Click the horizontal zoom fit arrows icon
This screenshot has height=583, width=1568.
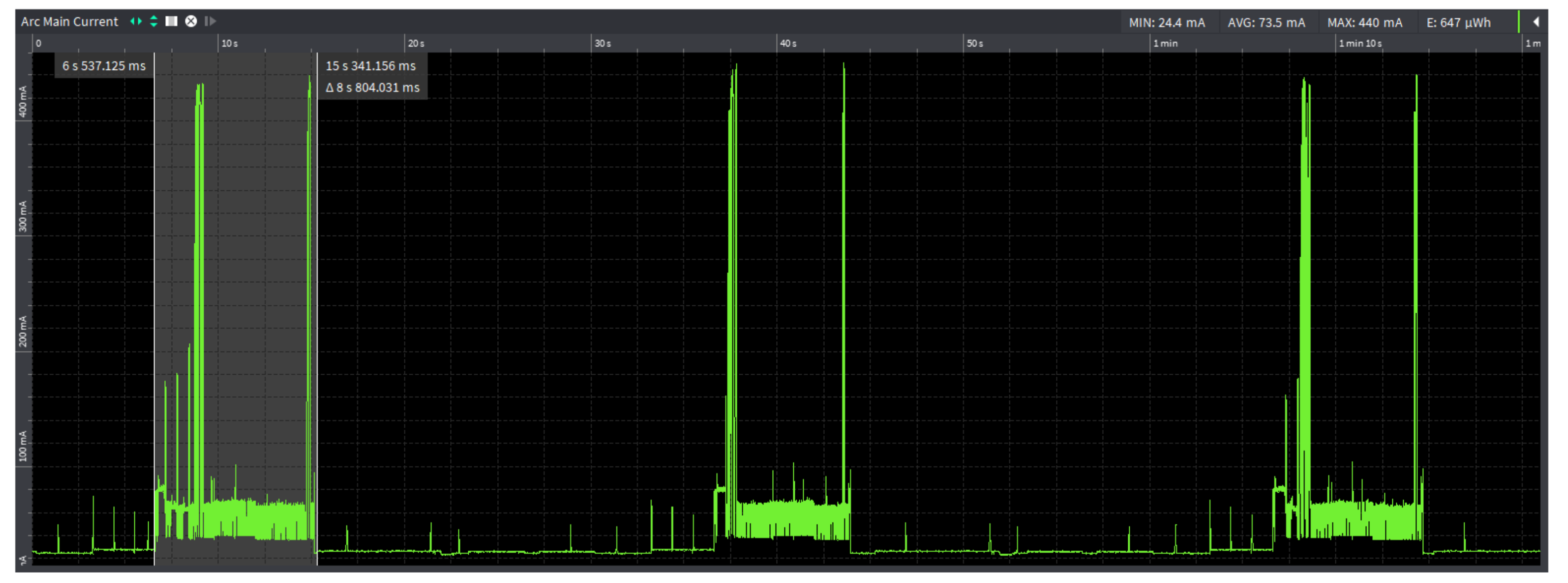(136, 21)
